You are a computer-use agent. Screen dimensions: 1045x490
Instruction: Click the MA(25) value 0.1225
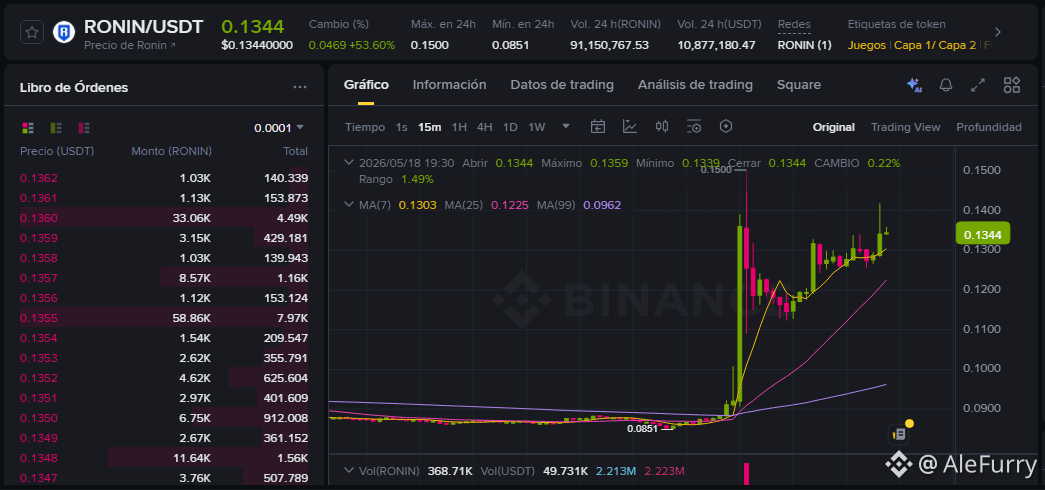point(509,205)
